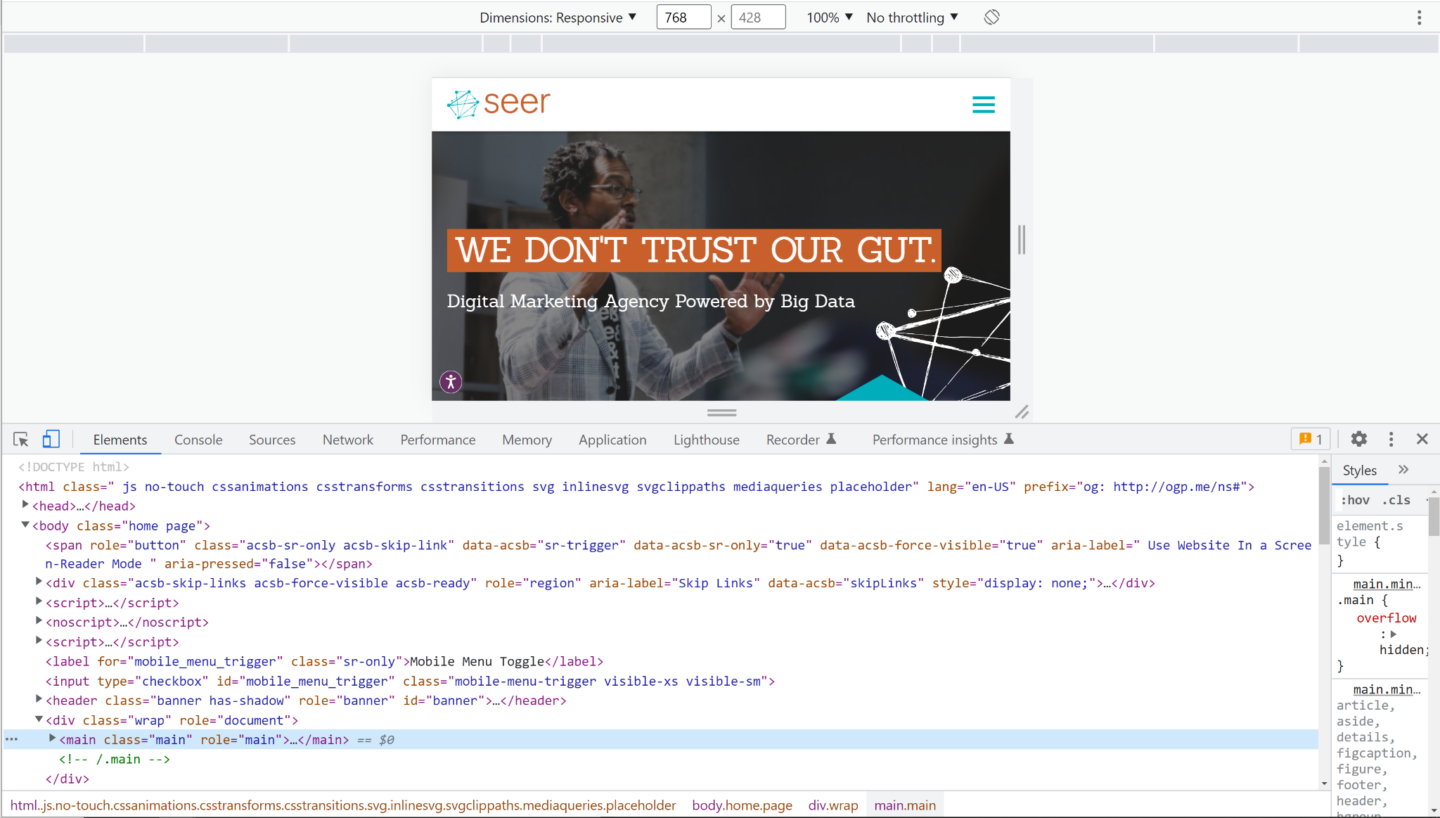Click the overflow property name in Styles
The height and width of the screenshot is (818, 1440).
[x=1386, y=618]
